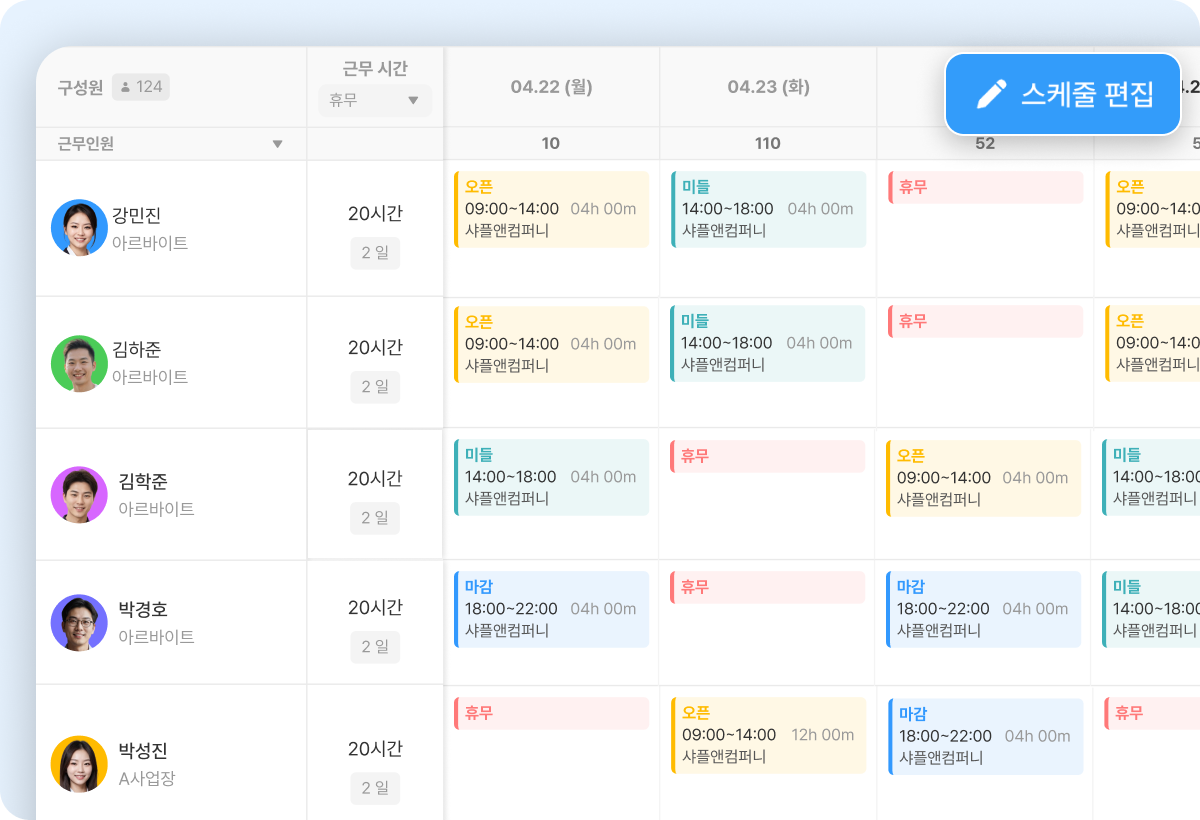
Task: Click 박경호's profile avatar
Action: (79, 622)
